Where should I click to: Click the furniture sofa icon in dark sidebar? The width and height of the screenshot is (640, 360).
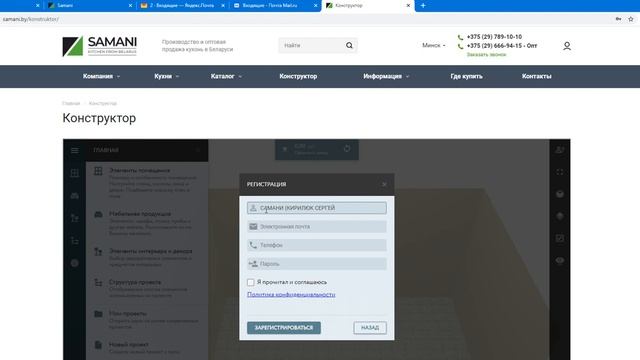(x=75, y=196)
